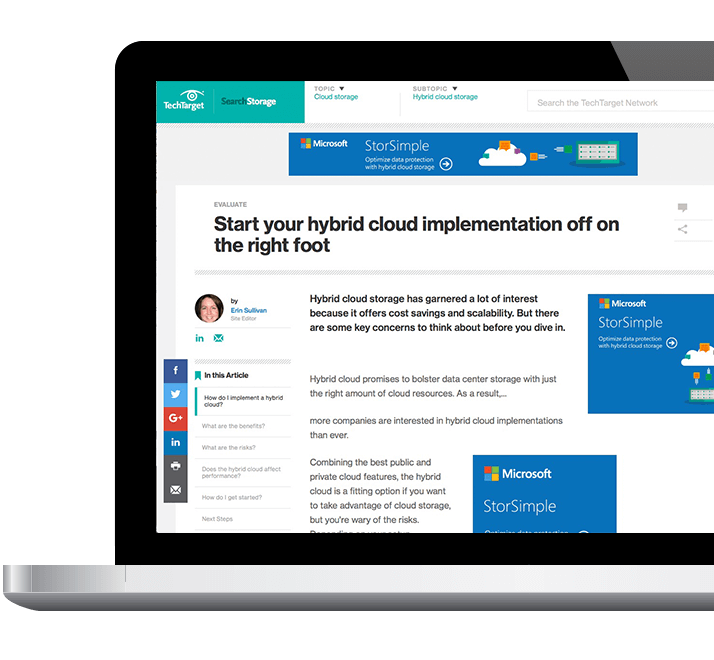Image resolution: width=714 pixels, height=660 pixels.
Task: Click the In this Article heading
Action: pyautogui.click(x=226, y=375)
